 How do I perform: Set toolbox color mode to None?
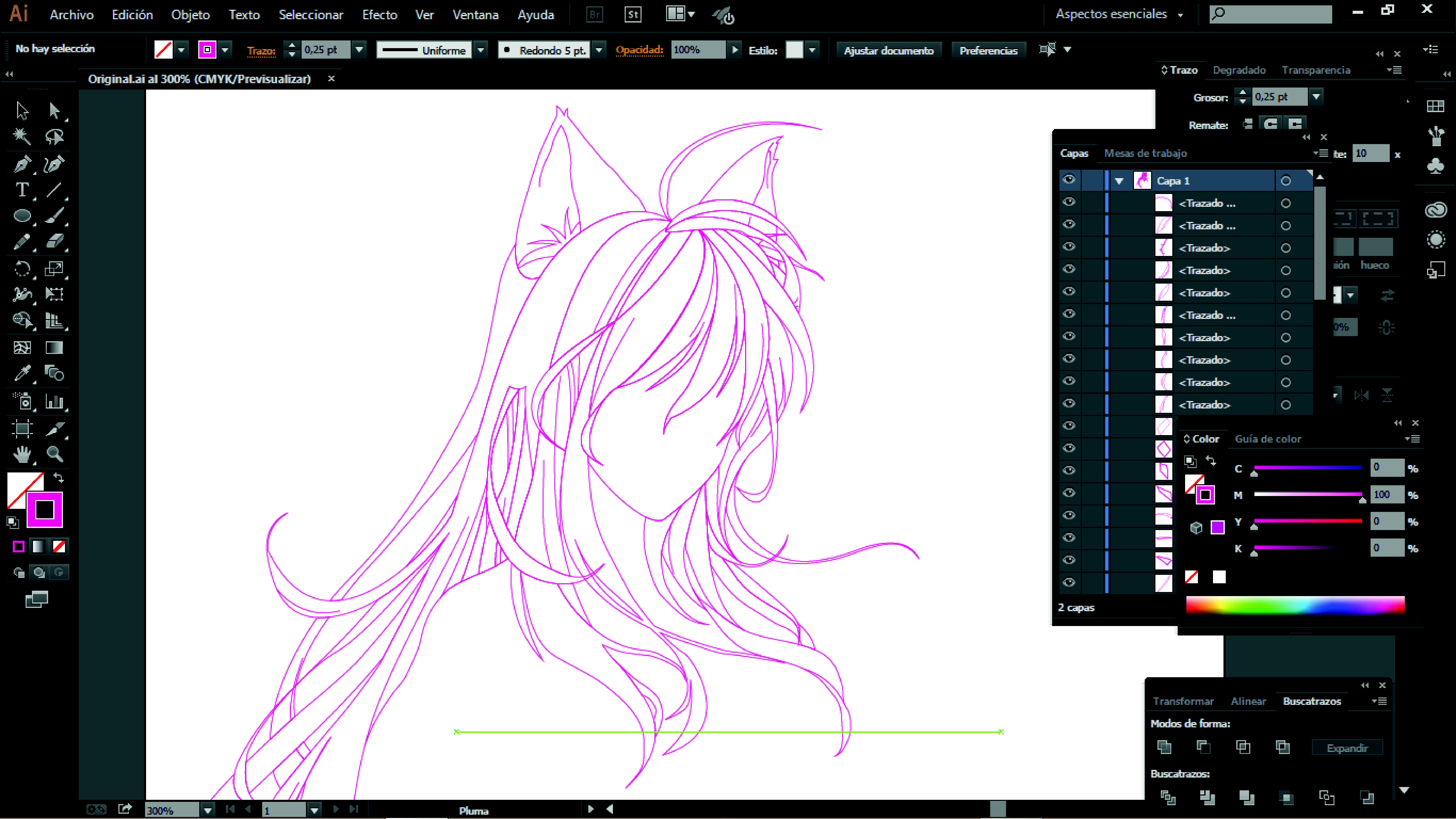click(59, 546)
